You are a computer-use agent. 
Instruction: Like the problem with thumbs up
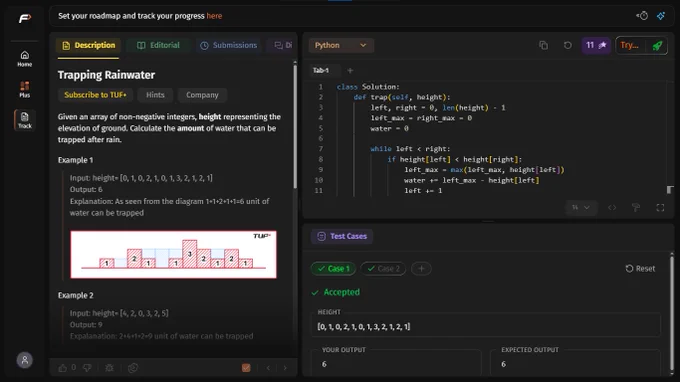tap(63, 368)
